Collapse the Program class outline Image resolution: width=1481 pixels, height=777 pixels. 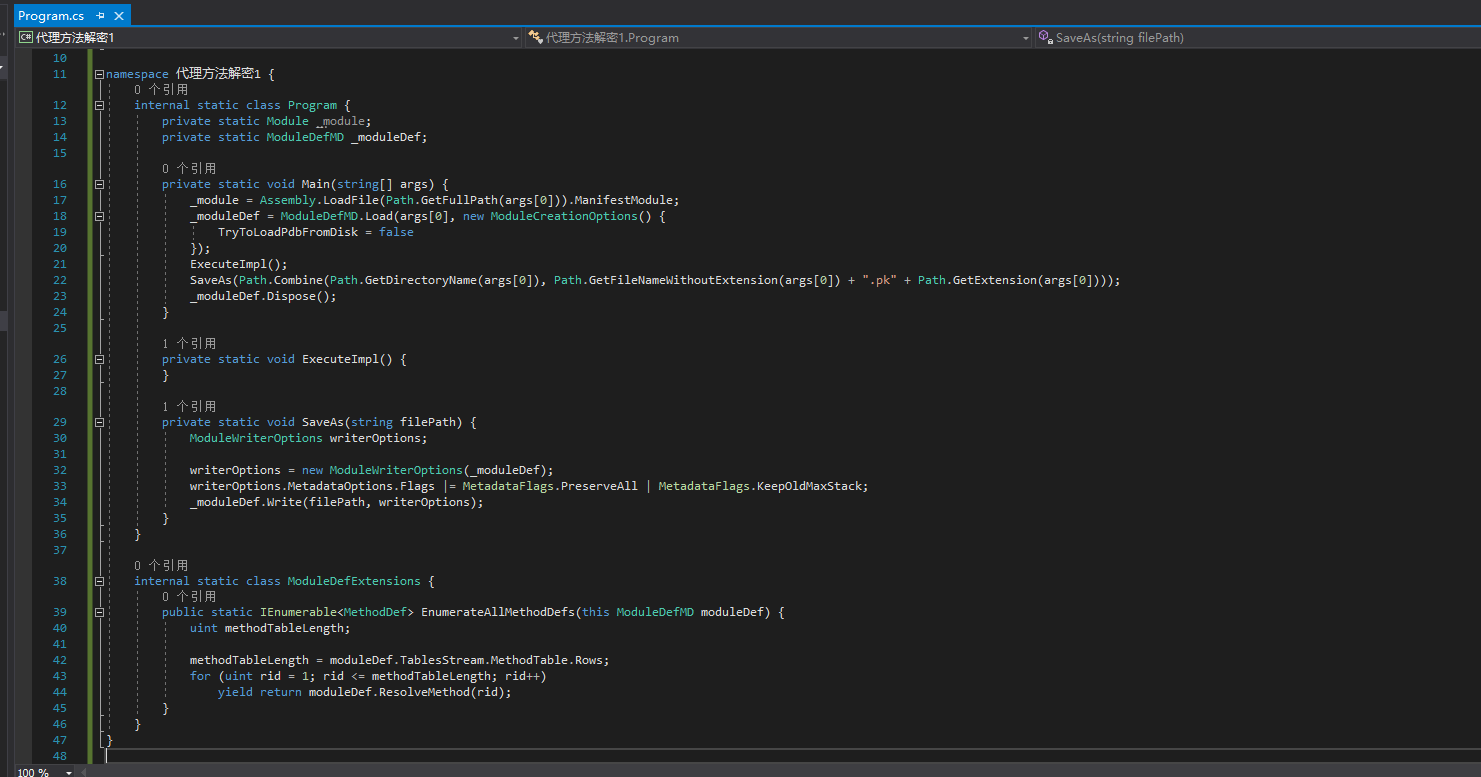click(99, 104)
